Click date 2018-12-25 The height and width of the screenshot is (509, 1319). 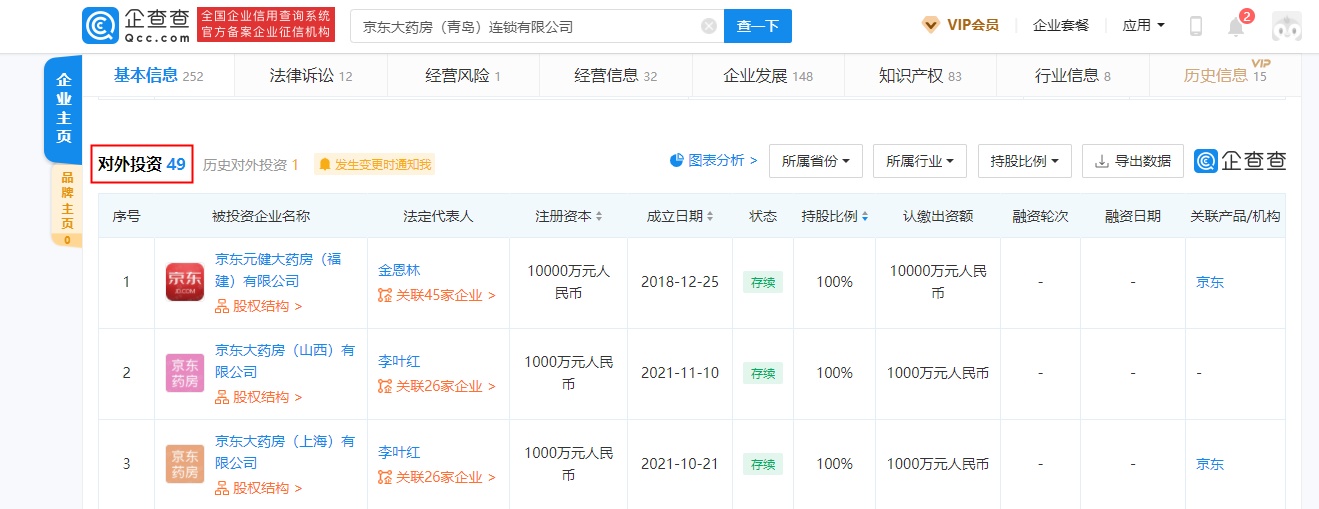coord(680,282)
